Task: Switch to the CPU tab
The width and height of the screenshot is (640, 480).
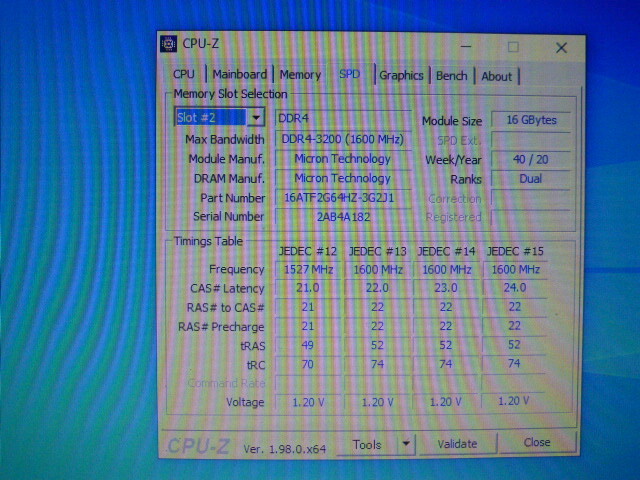Action: click(x=184, y=74)
